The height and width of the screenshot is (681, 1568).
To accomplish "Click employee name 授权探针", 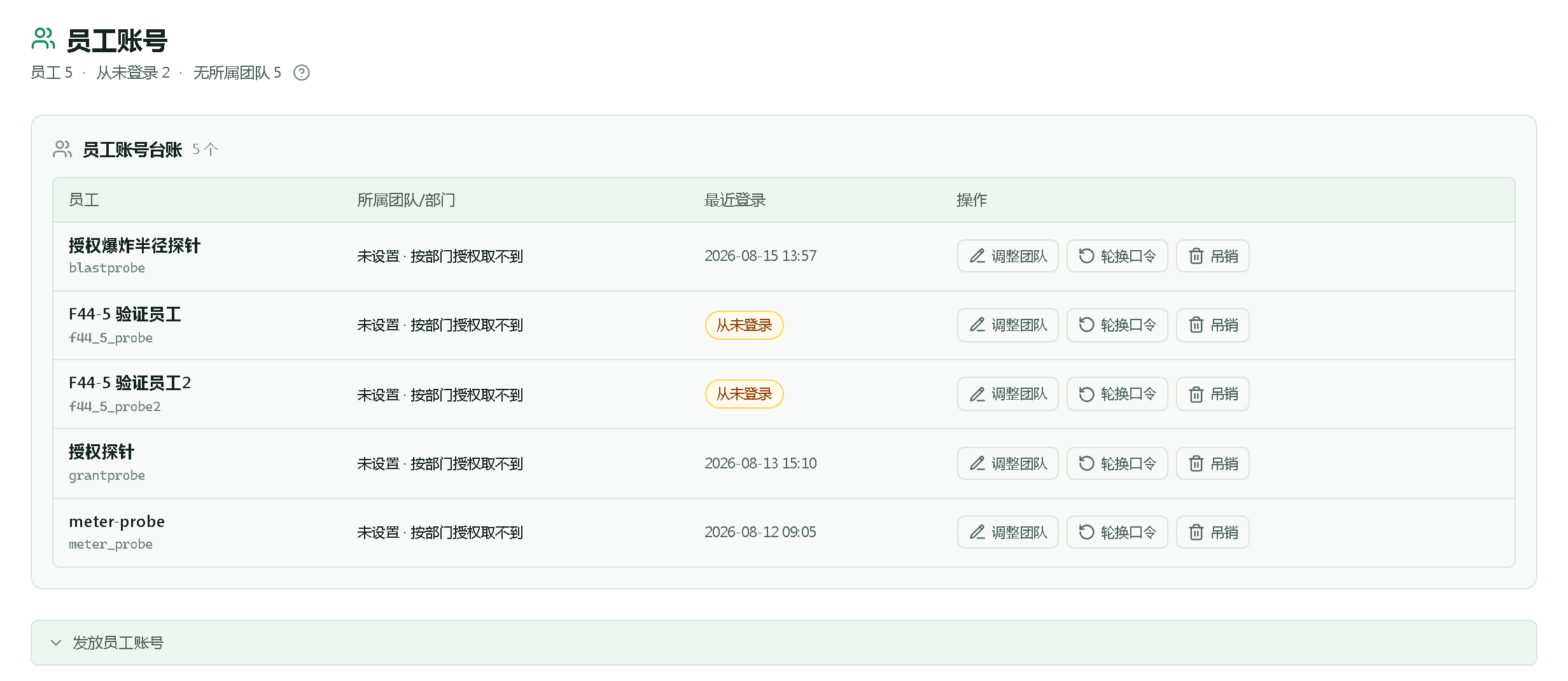I will coord(101,452).
